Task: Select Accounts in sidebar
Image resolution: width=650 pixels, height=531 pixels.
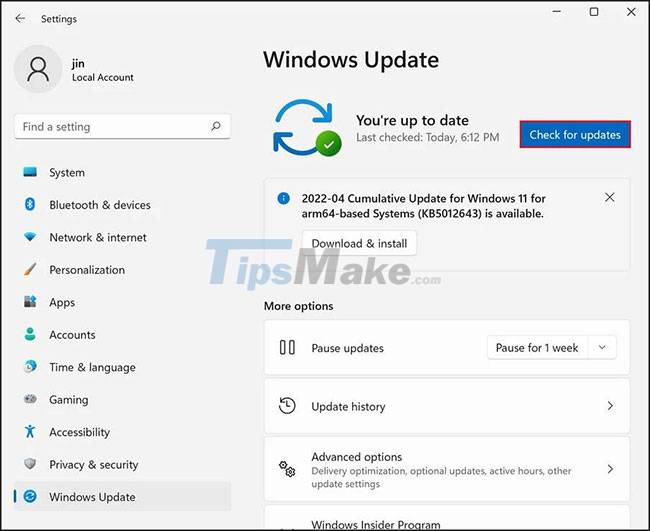Action: 122,335
